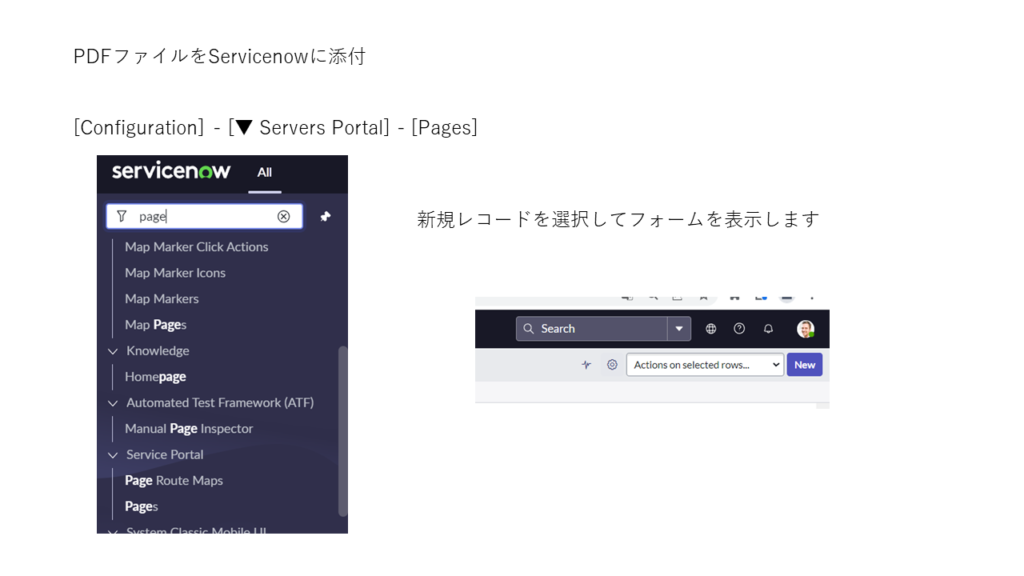Collapse the Knowledge section
The width and height of the screenshot is (1024, 576).
(113, 351)
